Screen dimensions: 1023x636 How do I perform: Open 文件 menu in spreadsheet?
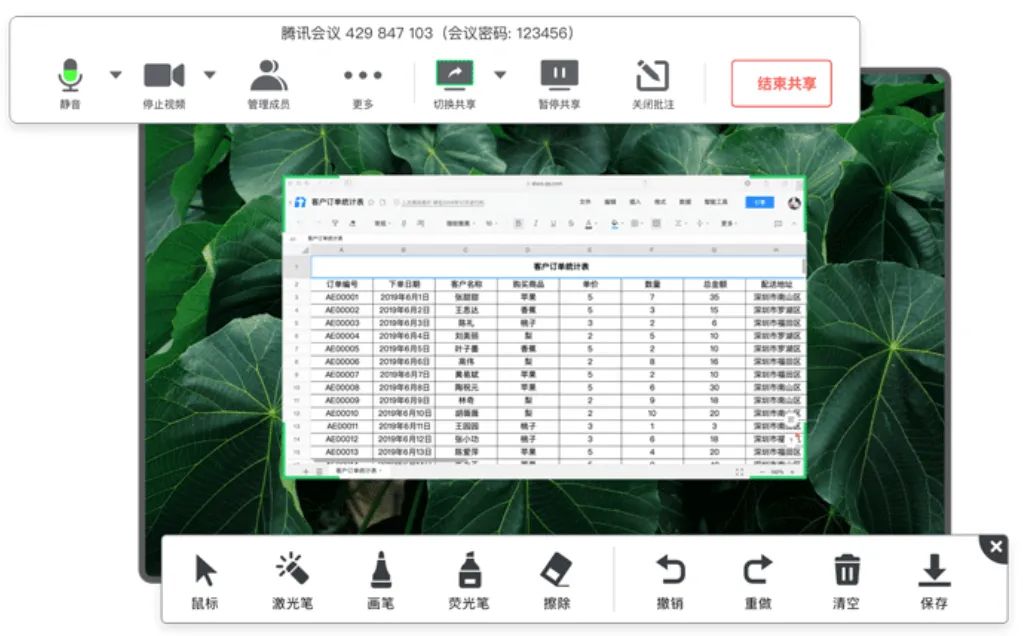click(585, 202)
